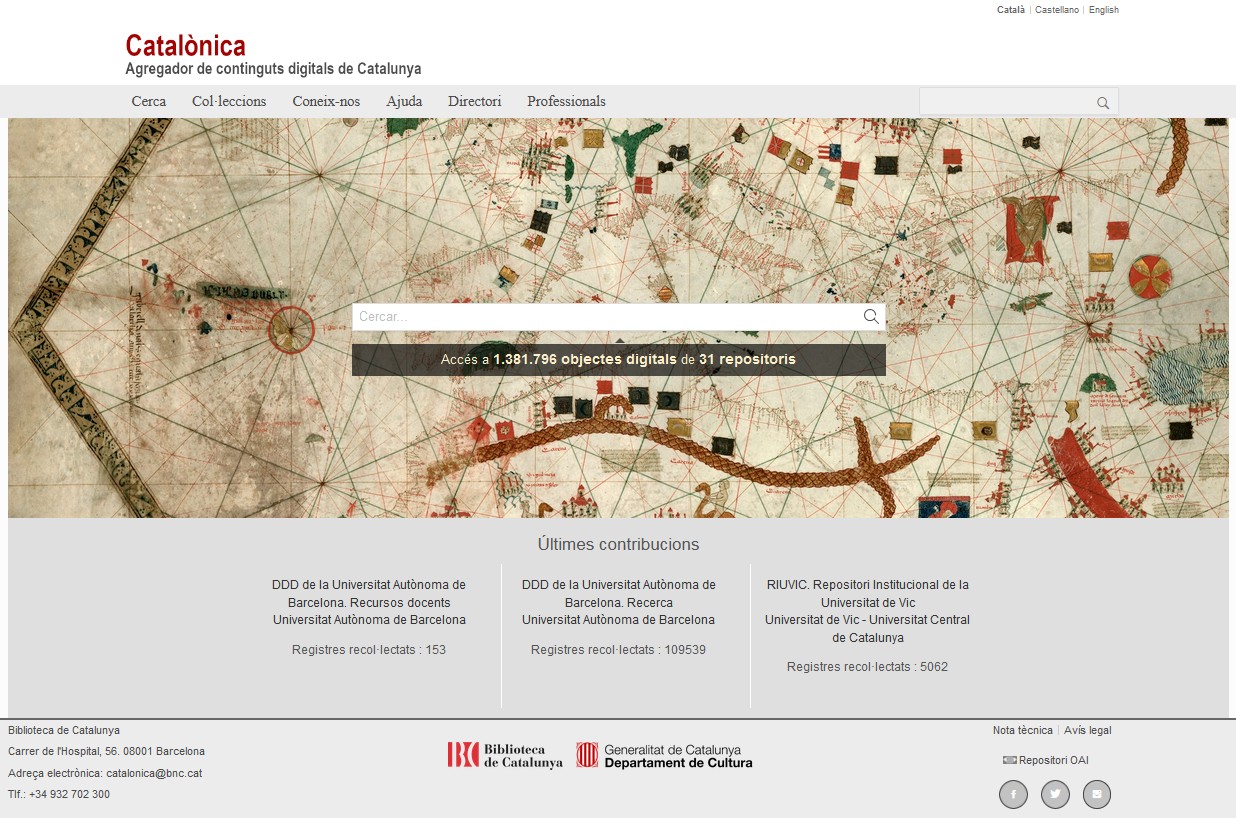Click 'Registres recol·lectats : 5062'

(x=868, y=667)
